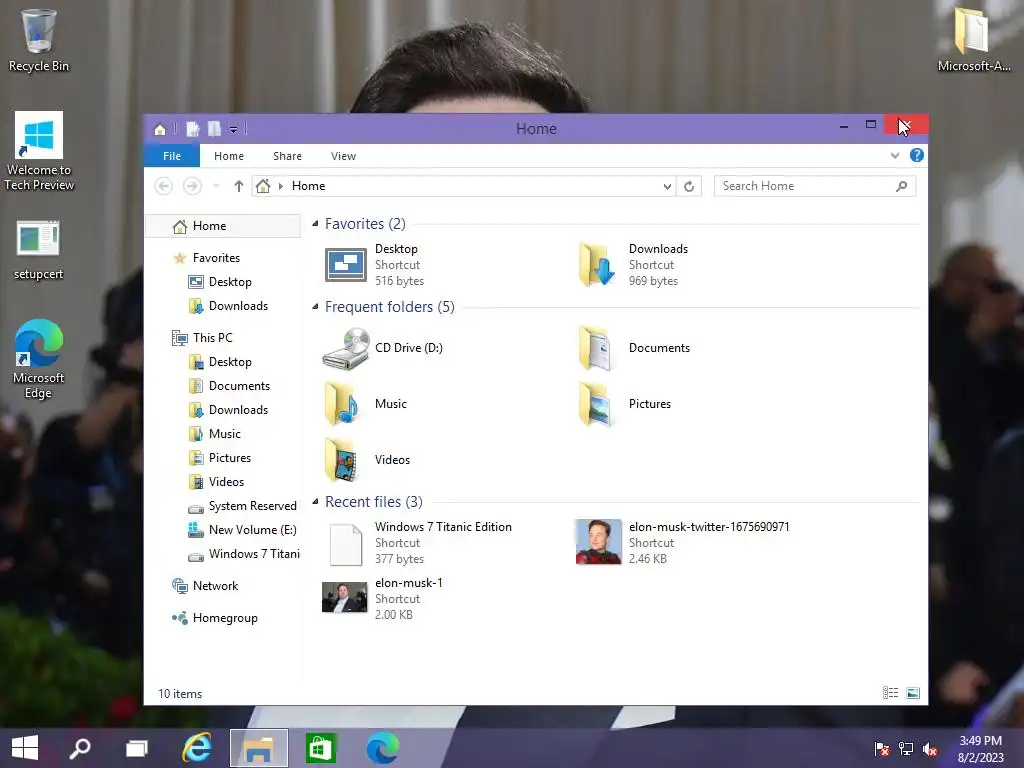Select Network in navigation pane
Image resolution: width=1024 pixels, height=768 pixels.
click(x=215, y=586)
